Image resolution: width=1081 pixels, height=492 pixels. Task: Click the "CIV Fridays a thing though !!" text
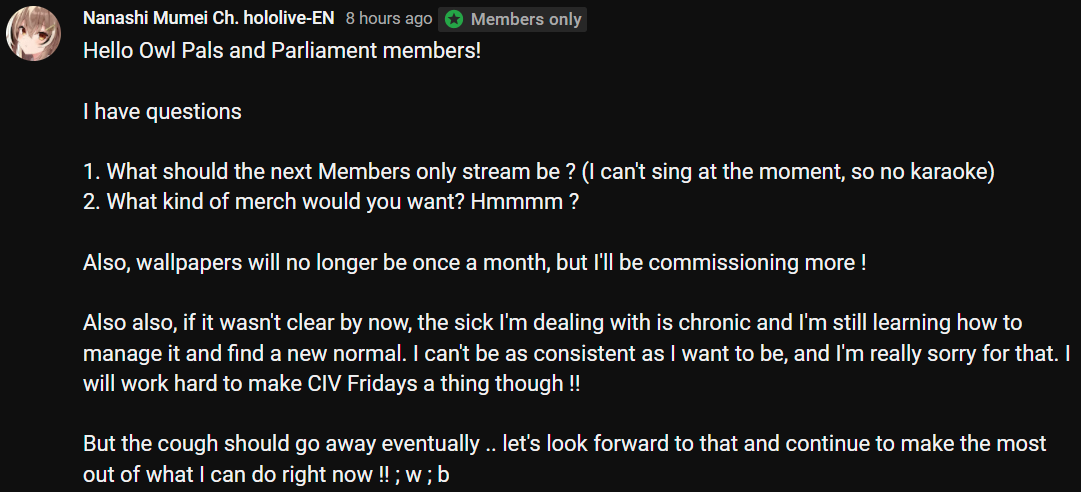coord(443,384)
